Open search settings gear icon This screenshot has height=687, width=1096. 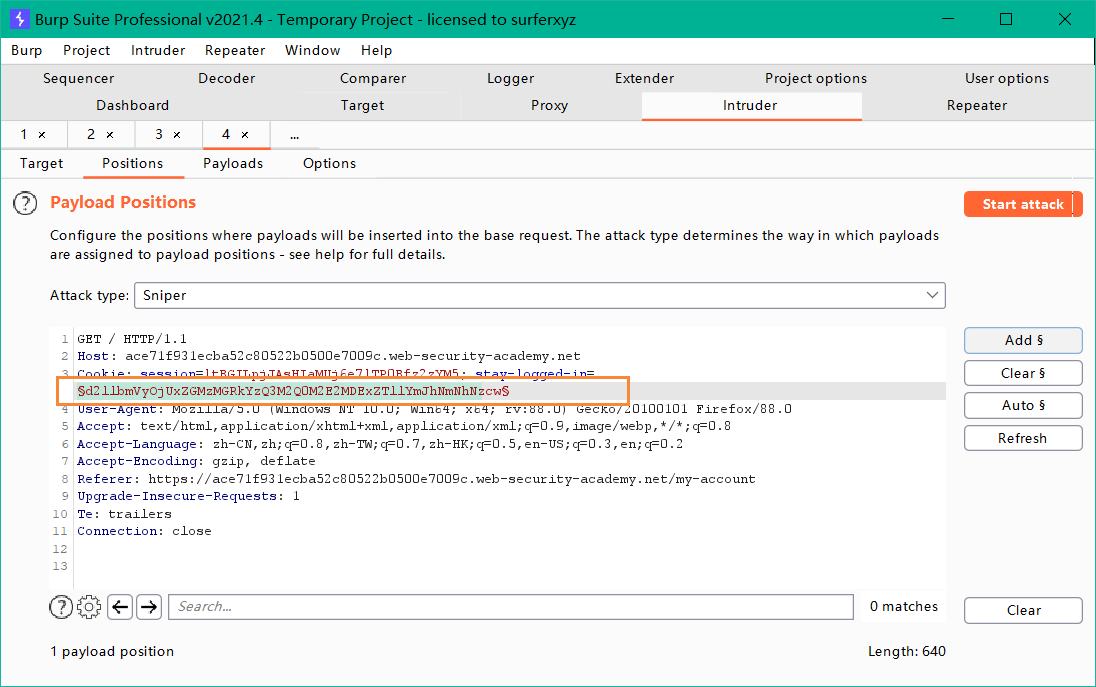tap(89, 607)
